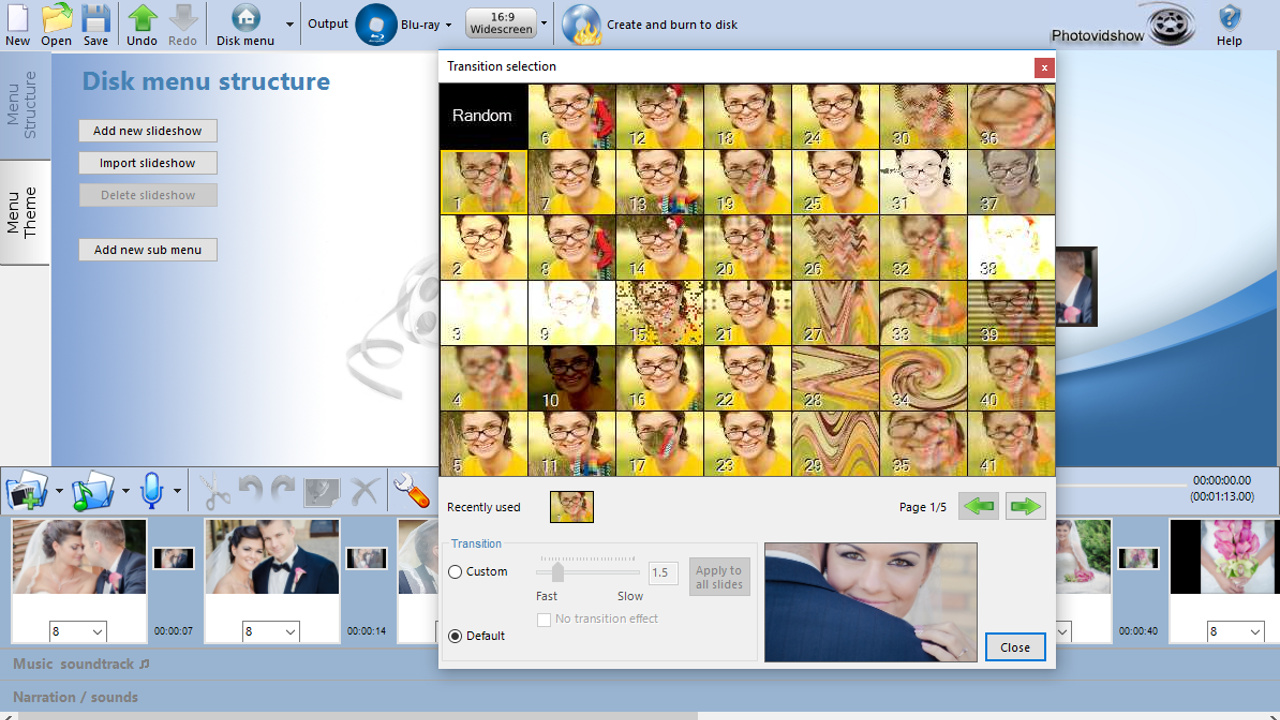Click the Create and burn to disk flame icon
This screenshot has width=1280, height=720.
coord(580,24)
